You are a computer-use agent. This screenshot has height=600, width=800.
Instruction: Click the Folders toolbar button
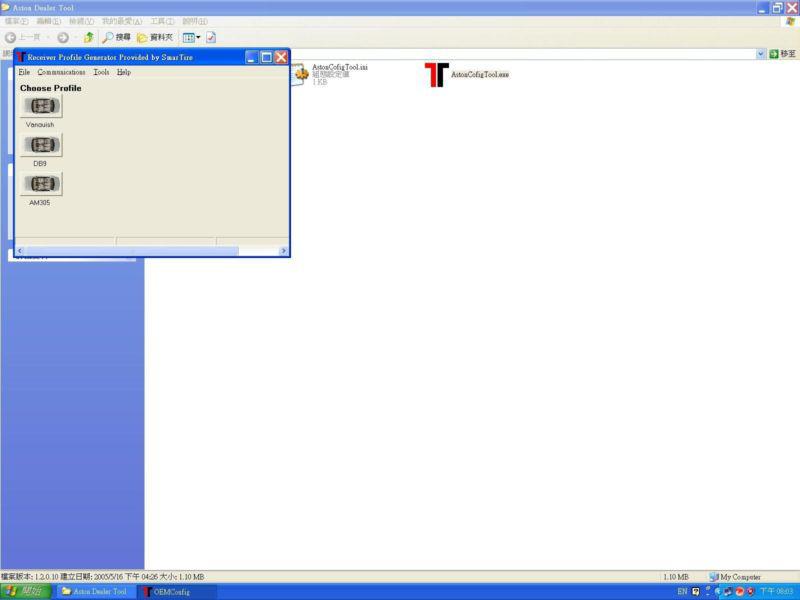[155, 37]
